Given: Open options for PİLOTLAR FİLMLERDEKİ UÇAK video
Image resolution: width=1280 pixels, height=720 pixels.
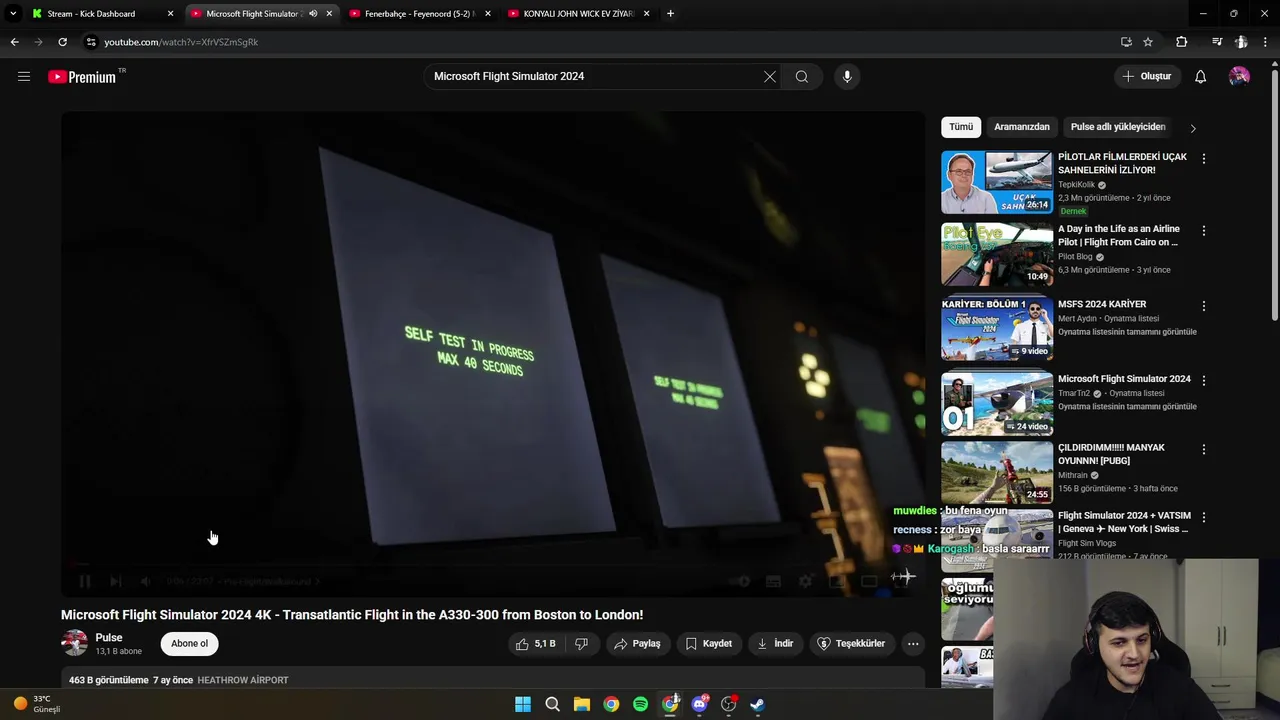Looking at the screenshot, I should 1204,159.
